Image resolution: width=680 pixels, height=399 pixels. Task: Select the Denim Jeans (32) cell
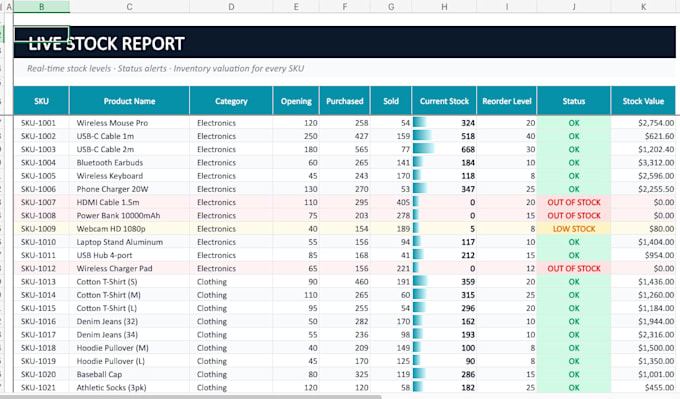[129, 321]
